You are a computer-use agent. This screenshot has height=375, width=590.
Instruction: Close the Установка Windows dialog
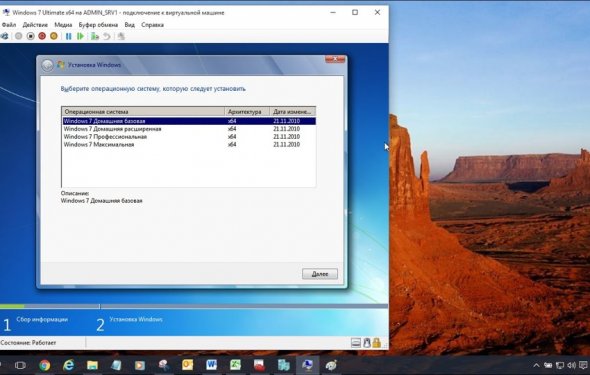click(335, 59)
